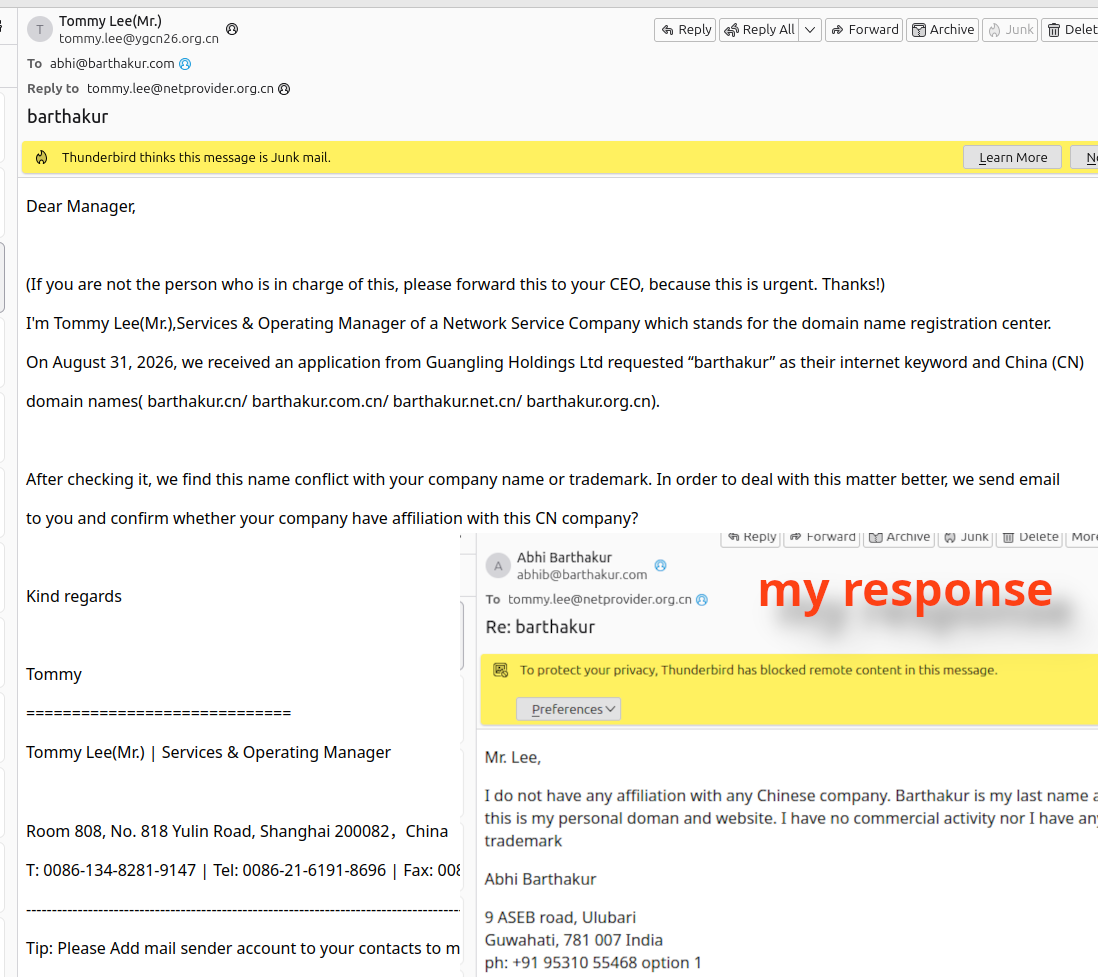Expand the Preferences dropdown for remote content
Screen dimensions: 1098x977
coord(569,709)
